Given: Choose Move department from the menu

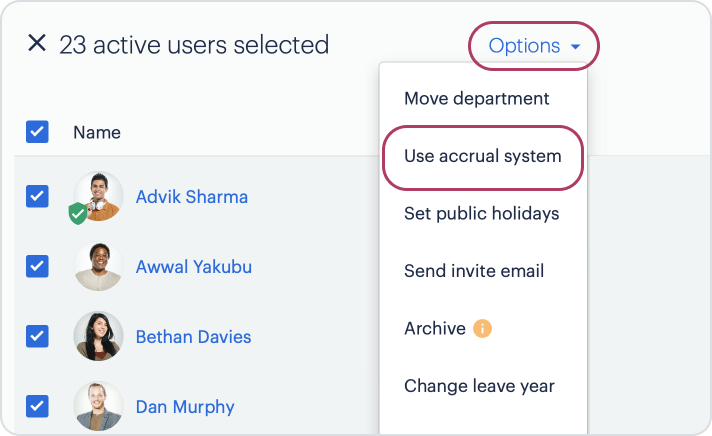Looking at the screenshot, I should (477, 99).
